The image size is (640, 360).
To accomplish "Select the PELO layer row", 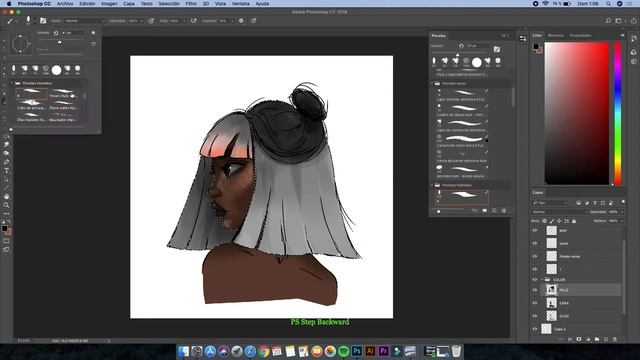I will (581, 290).
